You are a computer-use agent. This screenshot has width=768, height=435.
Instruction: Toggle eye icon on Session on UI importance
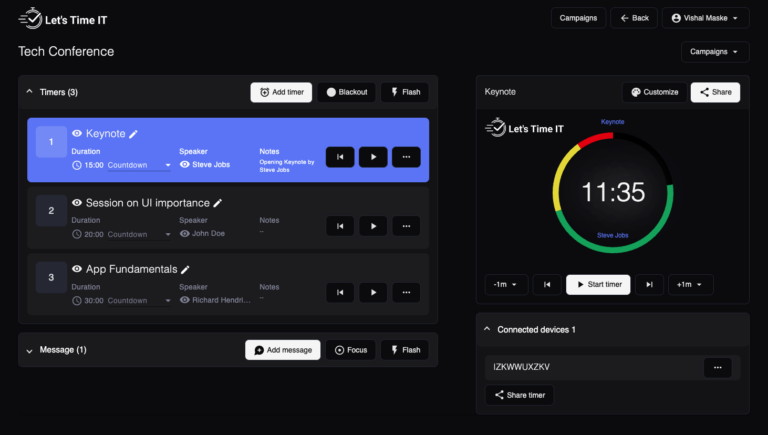click(77, 203)
